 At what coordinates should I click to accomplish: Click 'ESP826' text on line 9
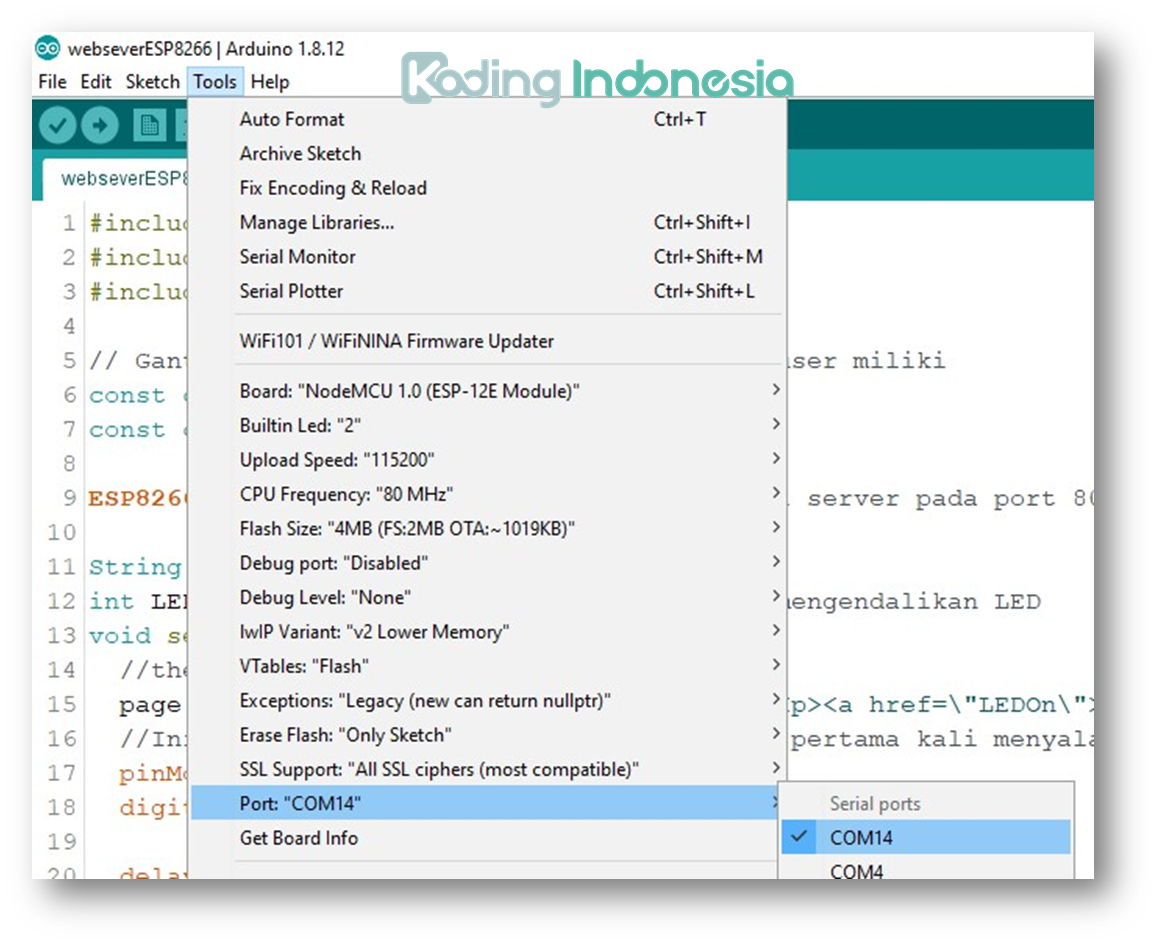(x=137, y=498)
